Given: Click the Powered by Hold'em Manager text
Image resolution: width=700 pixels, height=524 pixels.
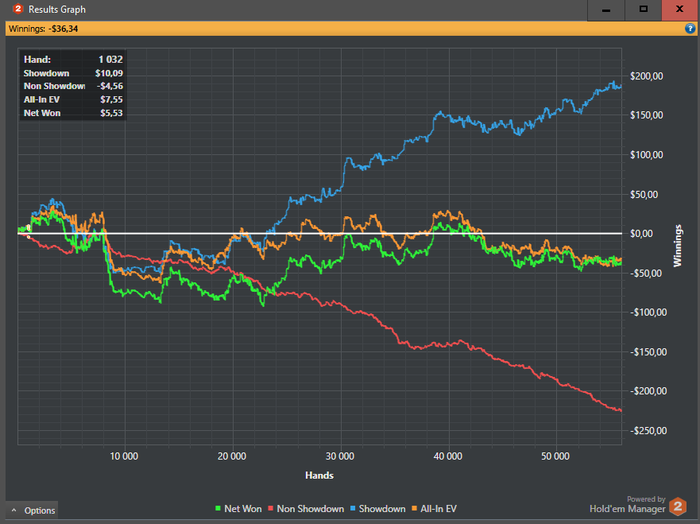Looking at the screenshot, I should coord(627,505).
